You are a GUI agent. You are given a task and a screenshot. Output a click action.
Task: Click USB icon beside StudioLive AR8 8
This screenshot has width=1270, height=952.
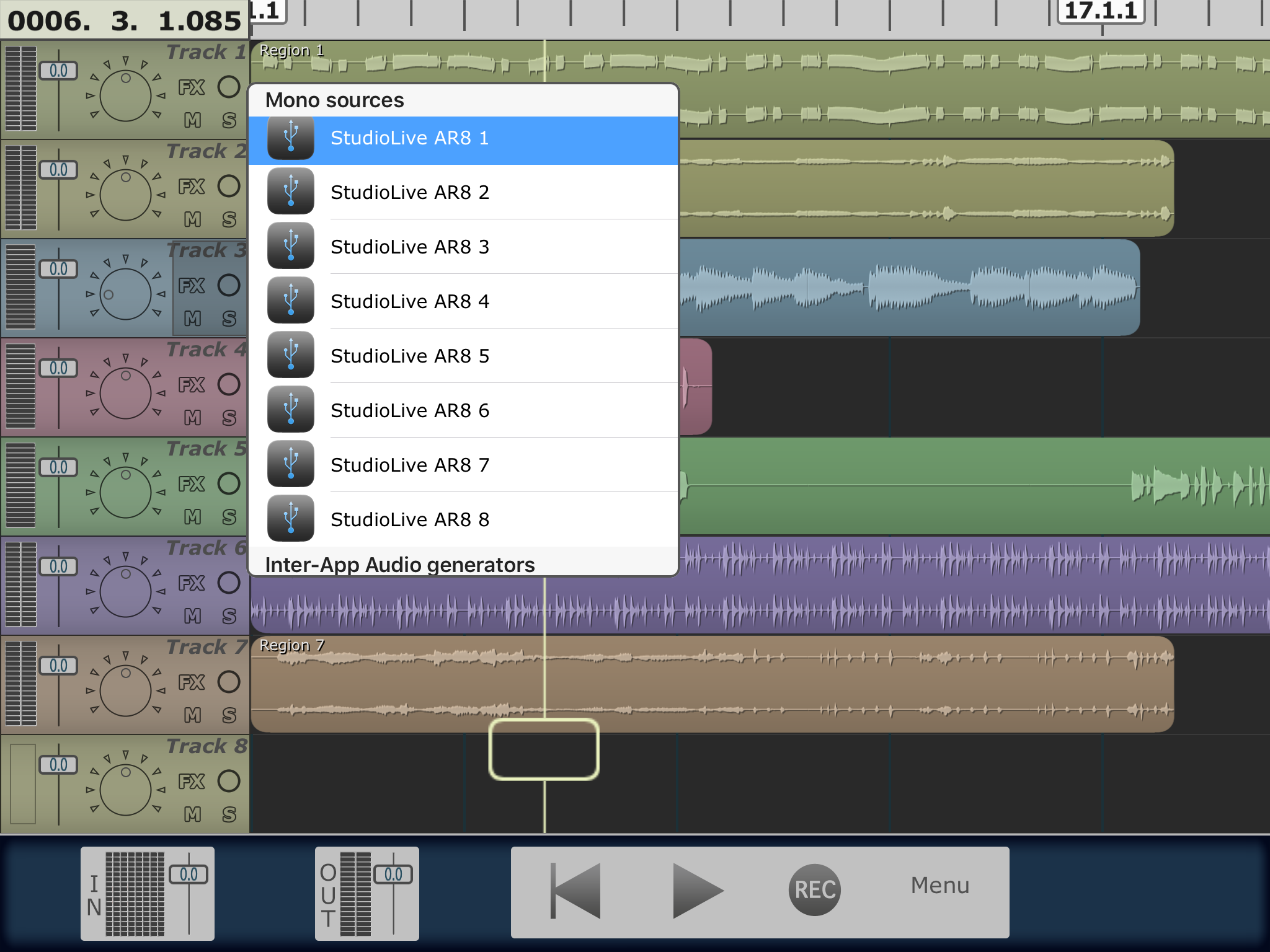291,519
